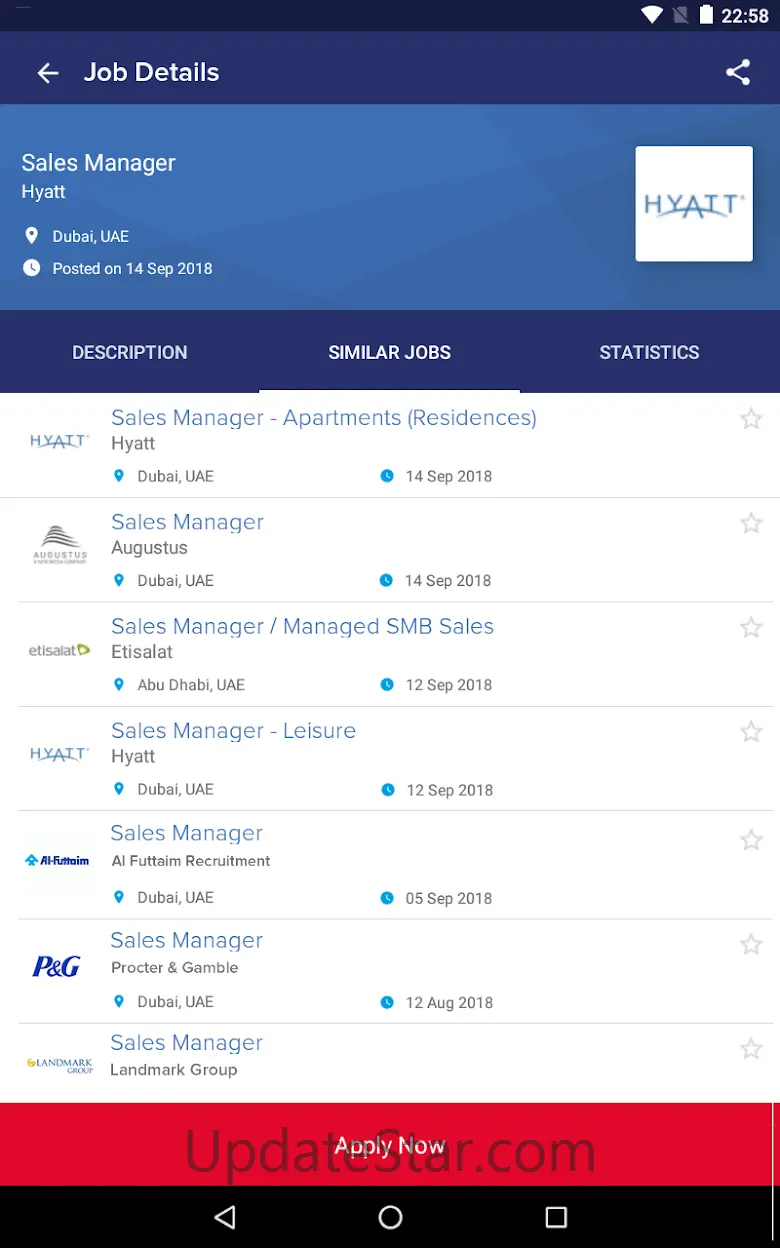Viewport: 780px width, 1248px height.
Task: Tap Android recent apps button
Action: click(x=556, y=1217)
